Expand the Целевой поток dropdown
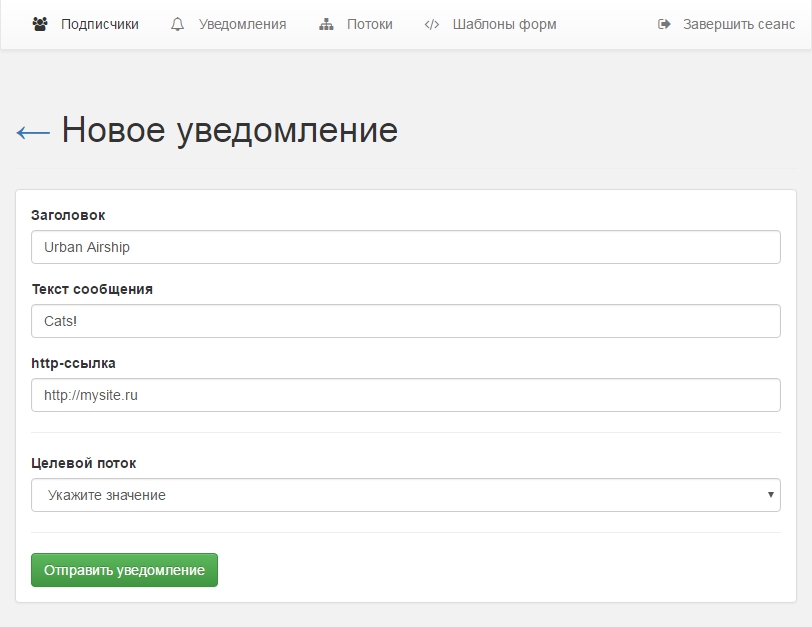Viewport: 812px width, 627px height. click(406, 495)
